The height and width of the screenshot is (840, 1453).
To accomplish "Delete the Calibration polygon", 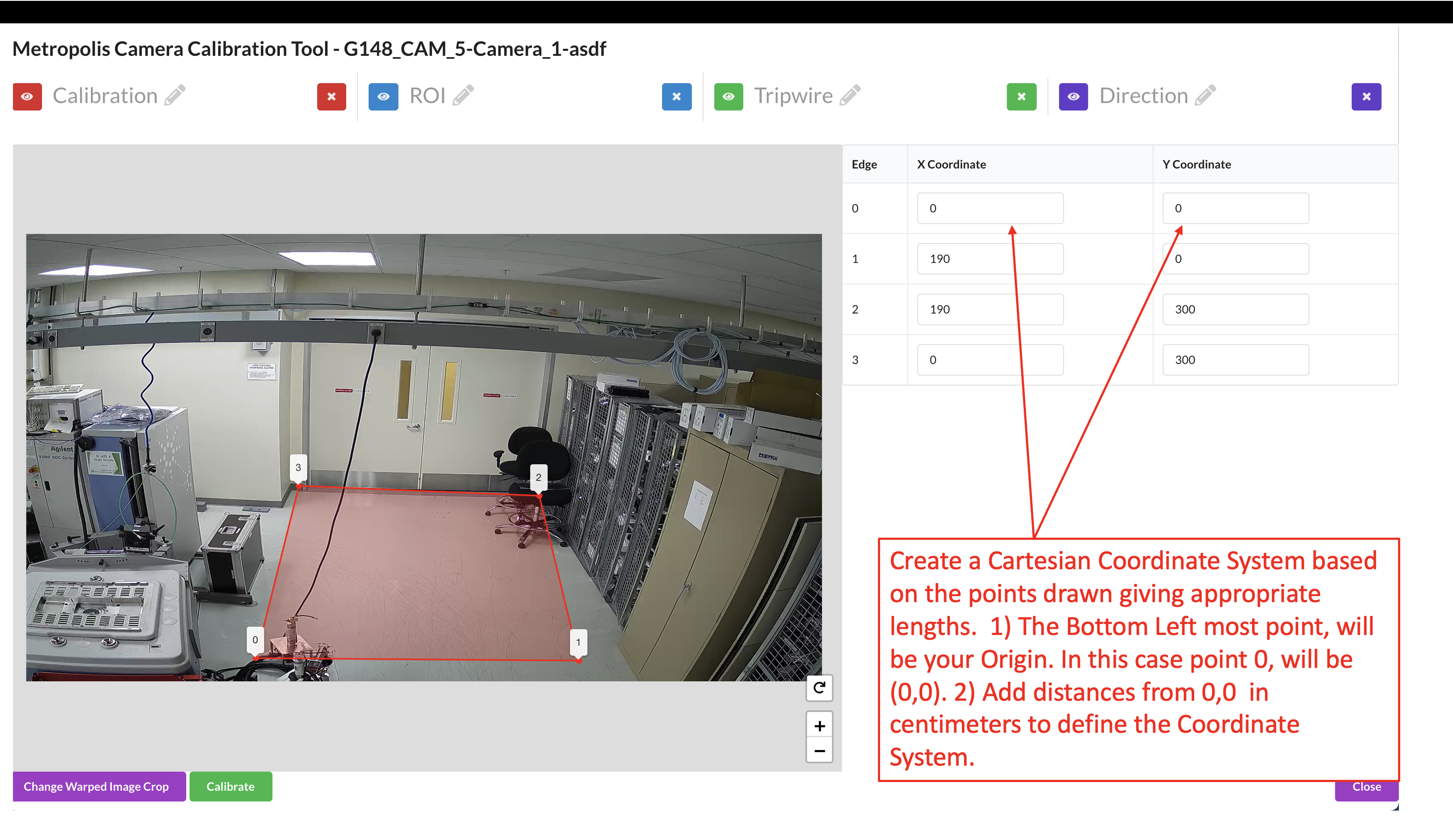I will tap(331, 96).
